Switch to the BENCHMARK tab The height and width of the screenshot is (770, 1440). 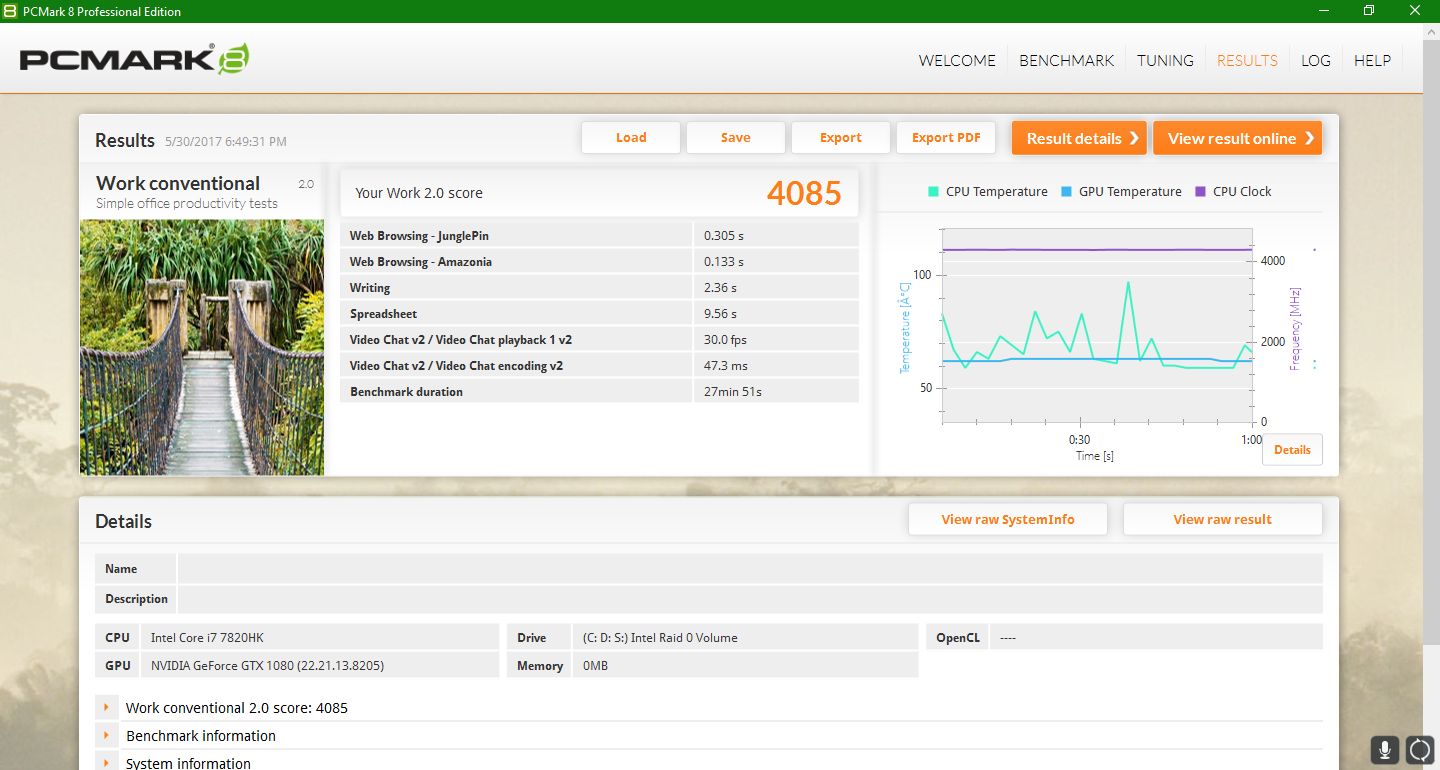coord(1066,61)
